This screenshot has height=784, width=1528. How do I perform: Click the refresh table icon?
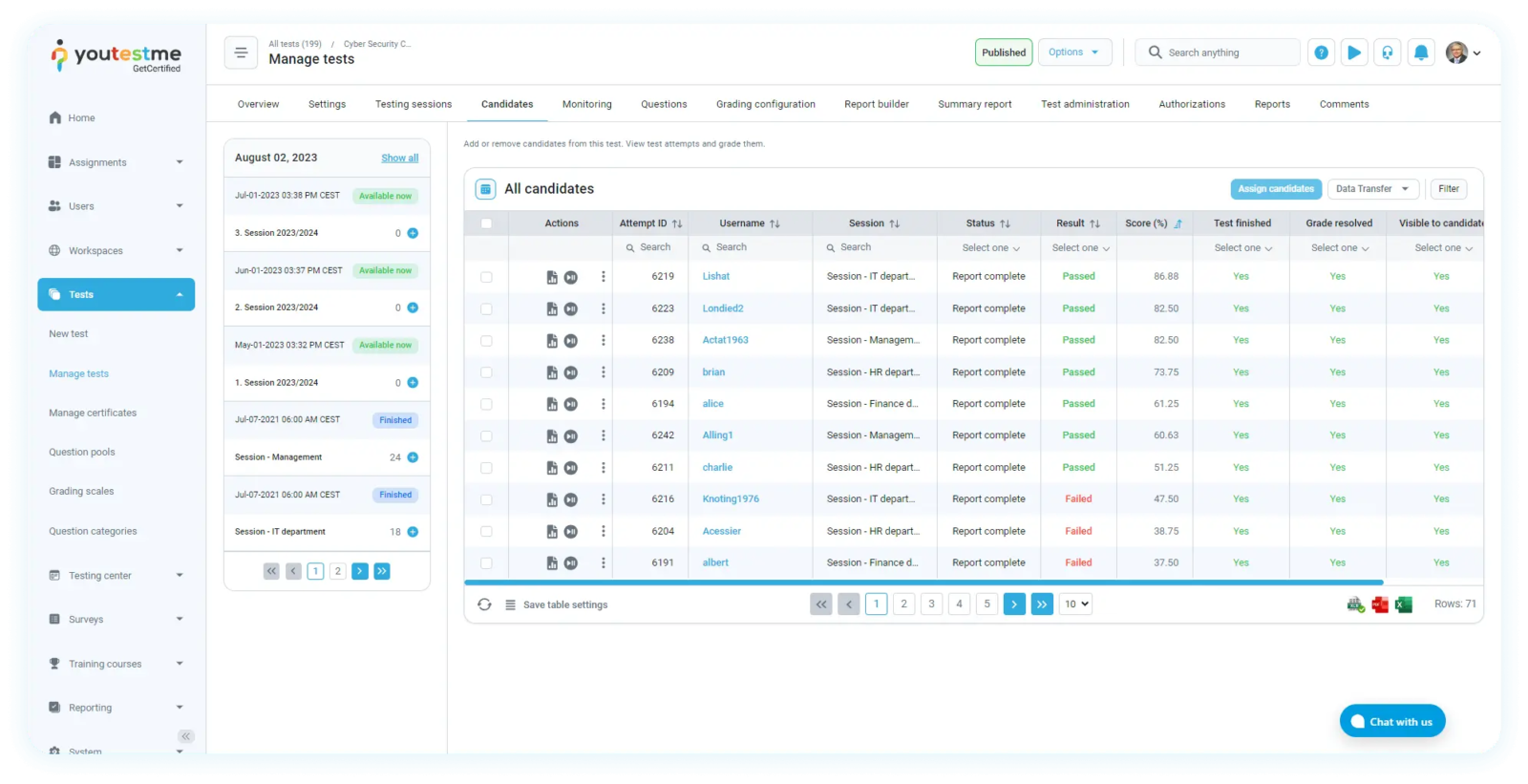click(x=484, y=604)
